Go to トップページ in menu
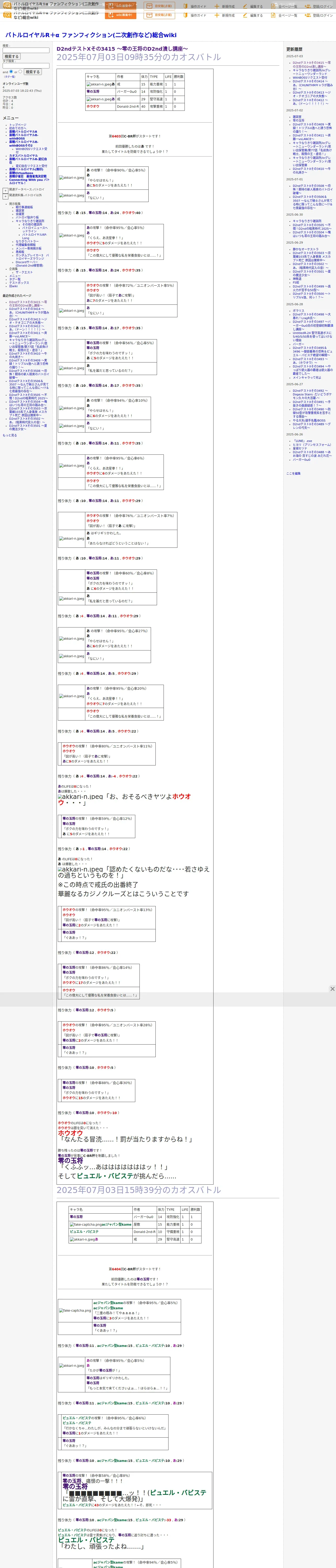Image resolution: width=336 pixels, height=1568 pixels. coord(18,125)
